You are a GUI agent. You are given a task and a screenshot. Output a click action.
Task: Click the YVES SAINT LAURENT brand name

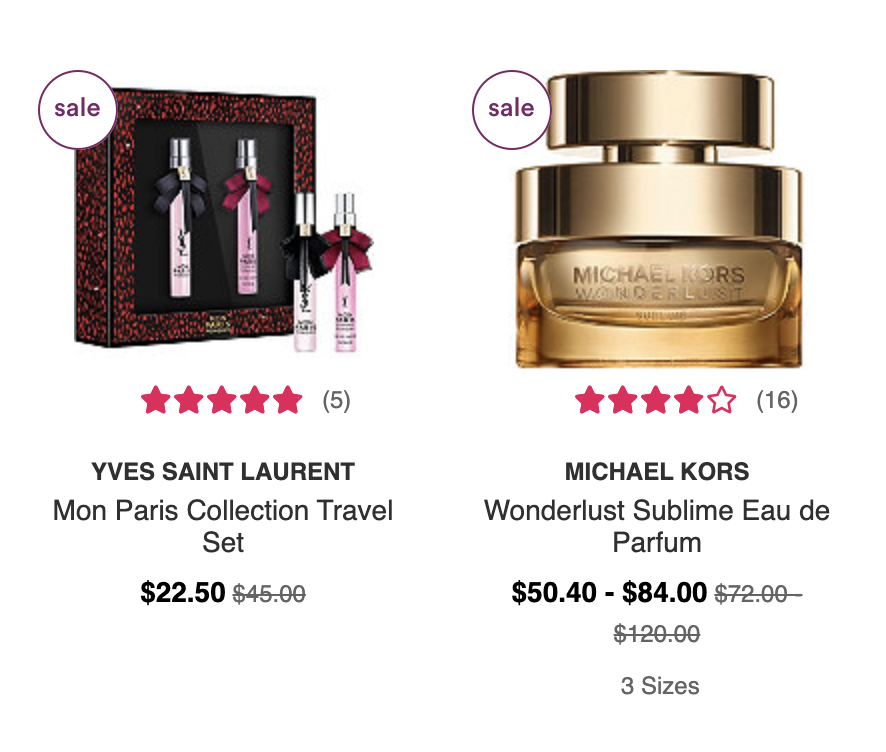(223, 471)
